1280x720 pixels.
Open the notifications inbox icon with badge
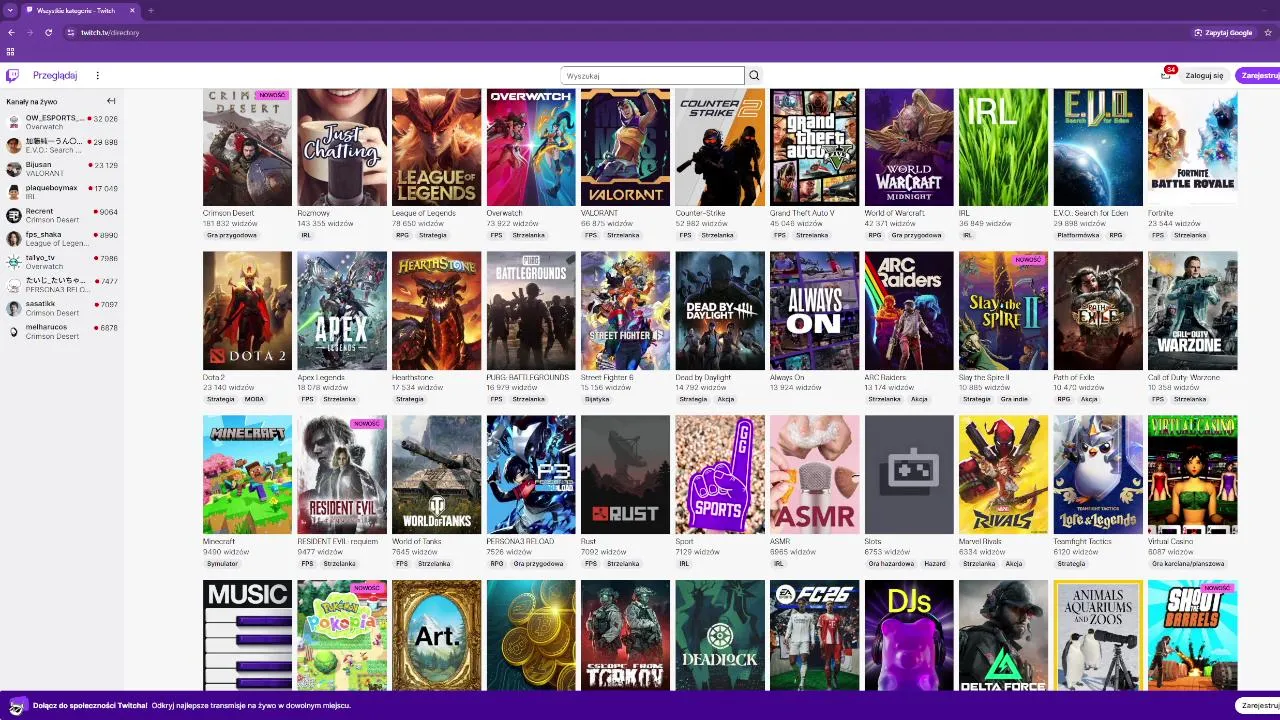[x=1166, y=75]
